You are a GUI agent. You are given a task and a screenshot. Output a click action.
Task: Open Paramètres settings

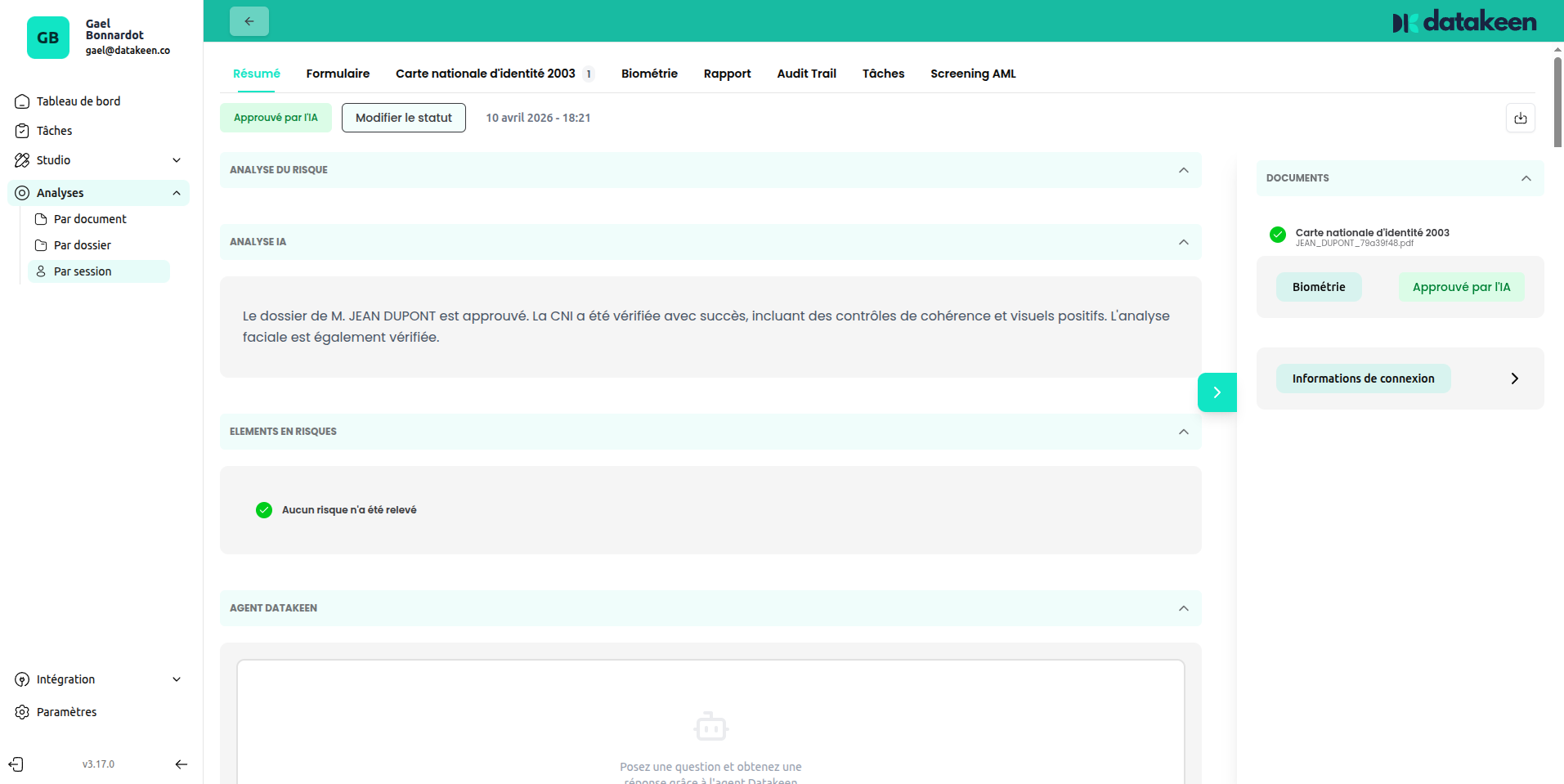tap(66, 711)
